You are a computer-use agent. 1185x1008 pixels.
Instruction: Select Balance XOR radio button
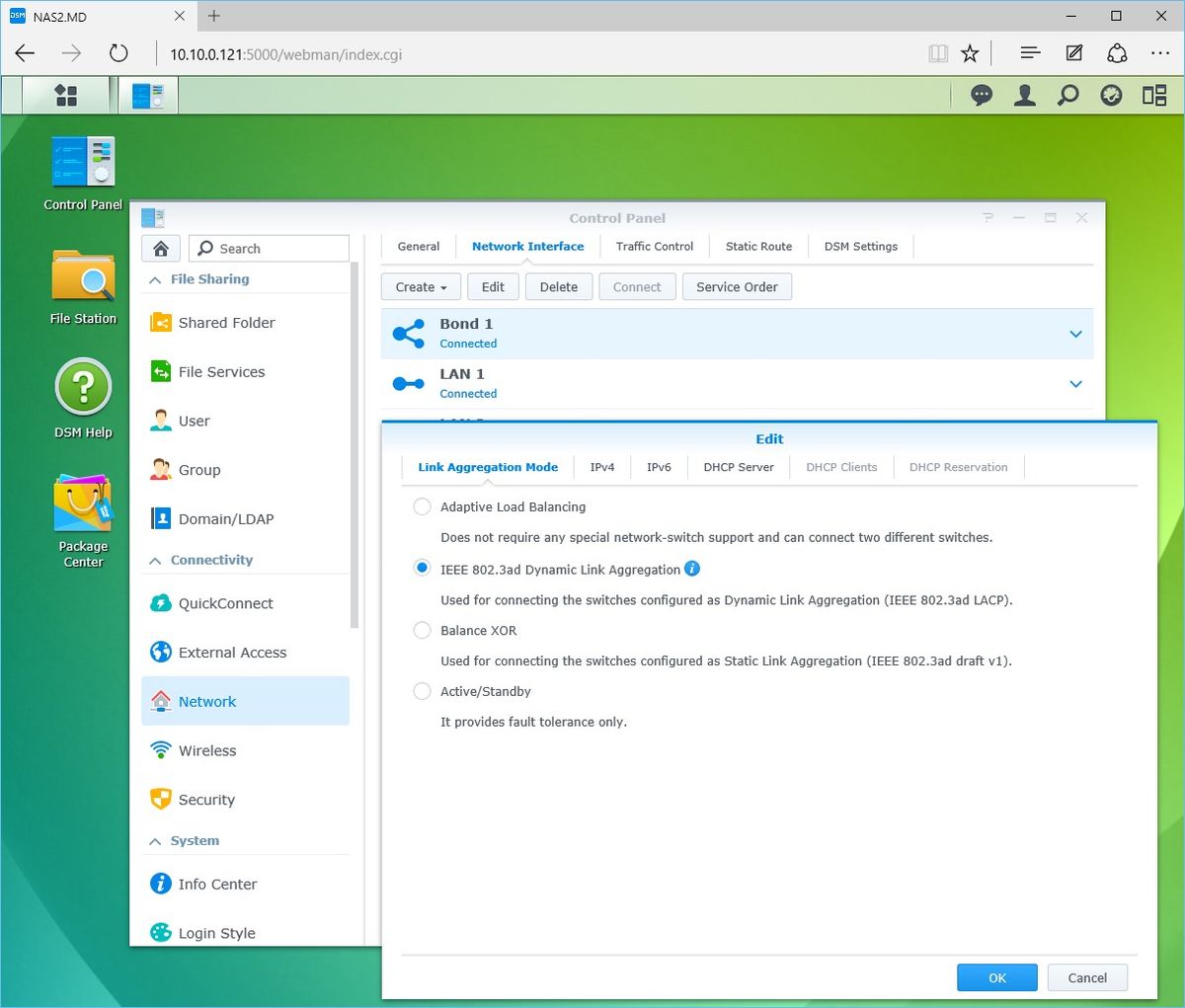pos(422,630)
